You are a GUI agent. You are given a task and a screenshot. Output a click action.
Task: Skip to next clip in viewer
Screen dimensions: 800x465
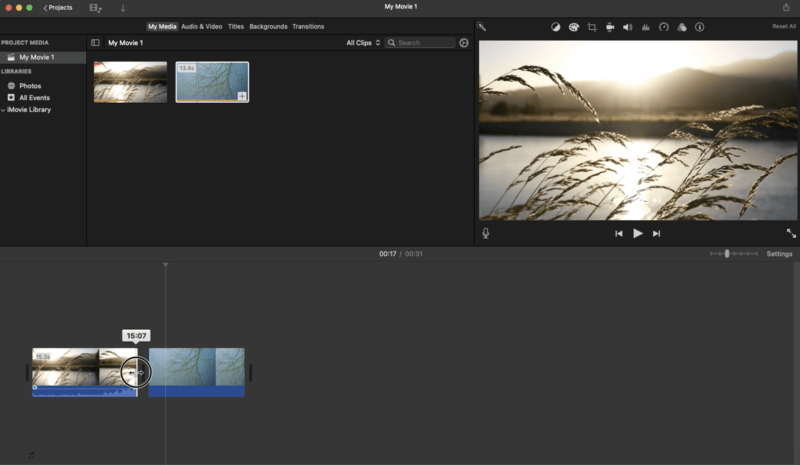tap(657, 233)
